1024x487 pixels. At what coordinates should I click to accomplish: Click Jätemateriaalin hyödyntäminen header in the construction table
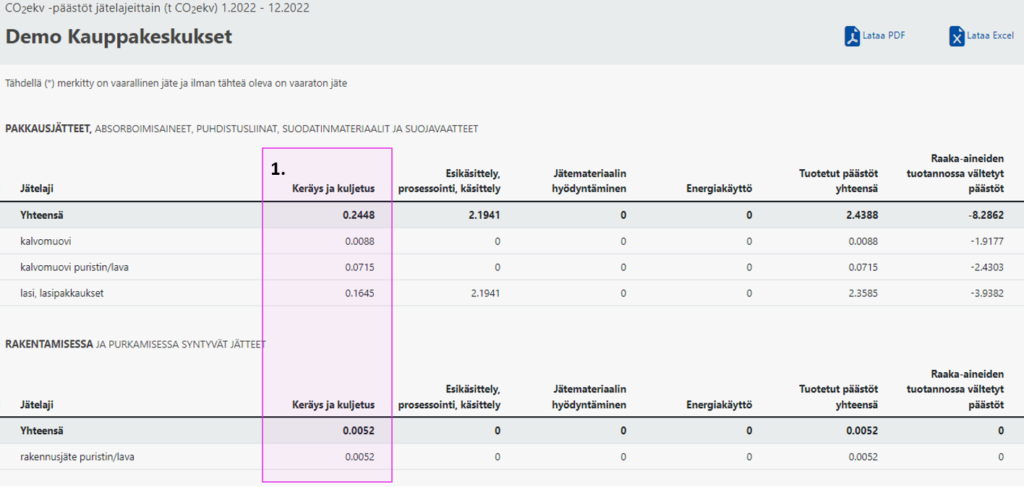click(x=589, y=397)
